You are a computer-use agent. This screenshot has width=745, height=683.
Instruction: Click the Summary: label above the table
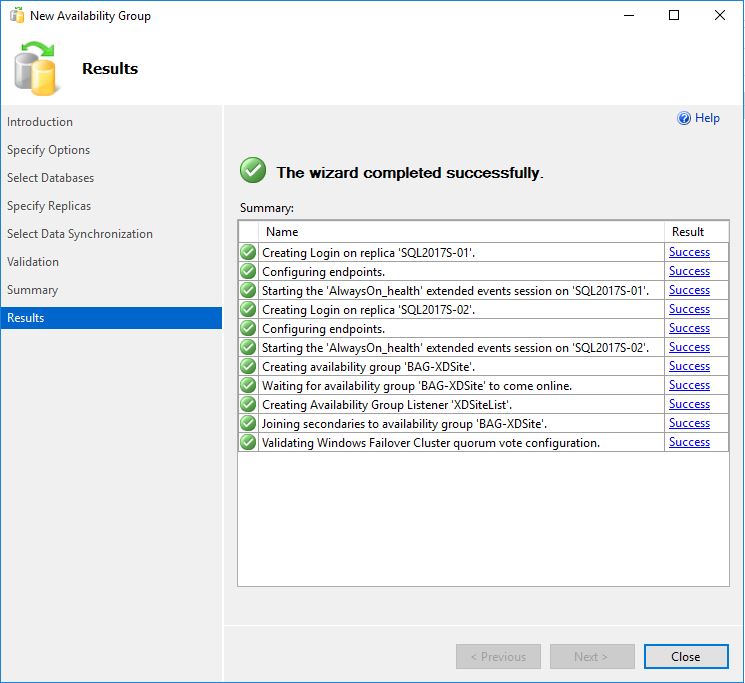pyautogui.click(x=267, y=208)
